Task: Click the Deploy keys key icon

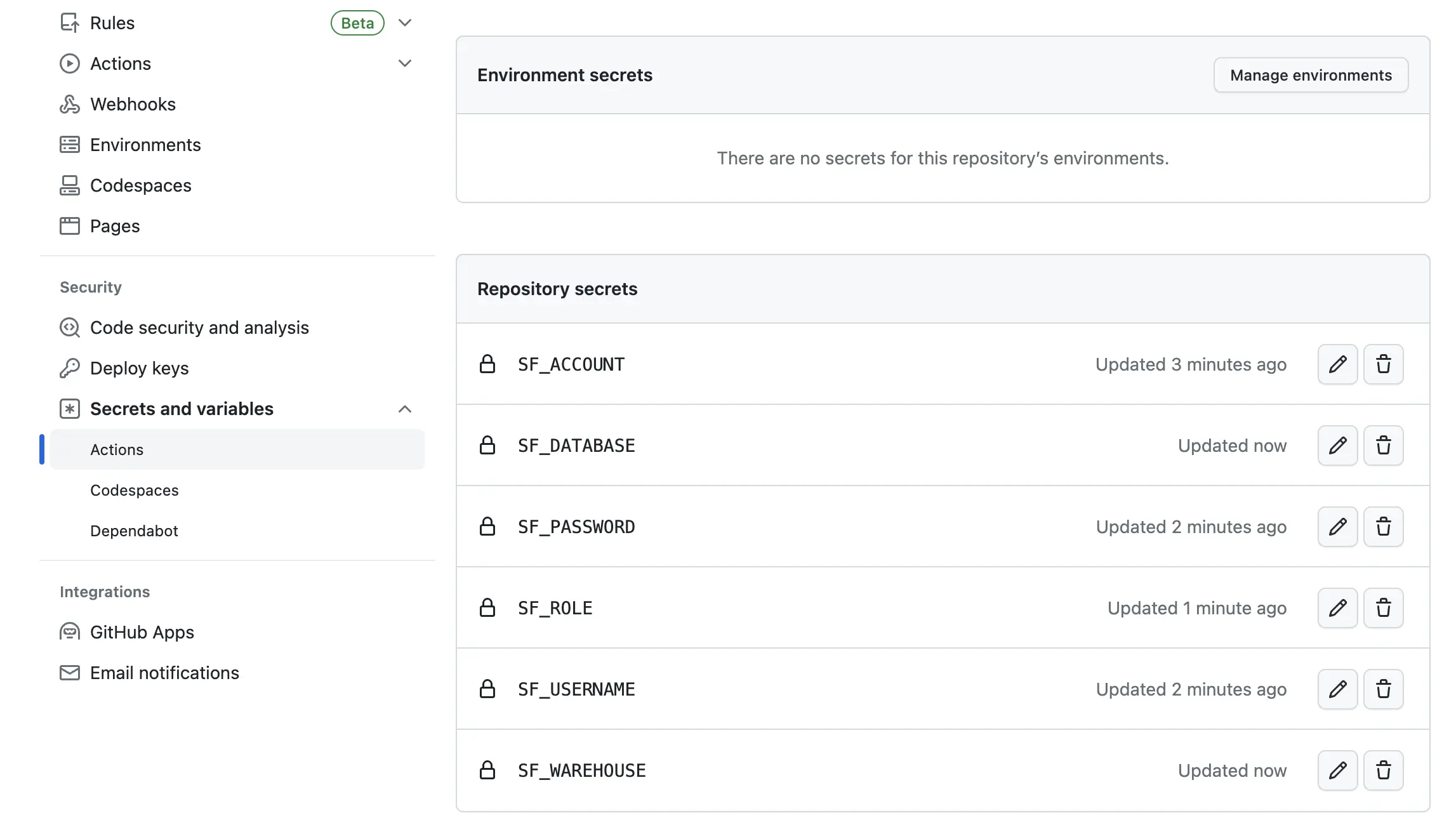Action: click(70, 368)
